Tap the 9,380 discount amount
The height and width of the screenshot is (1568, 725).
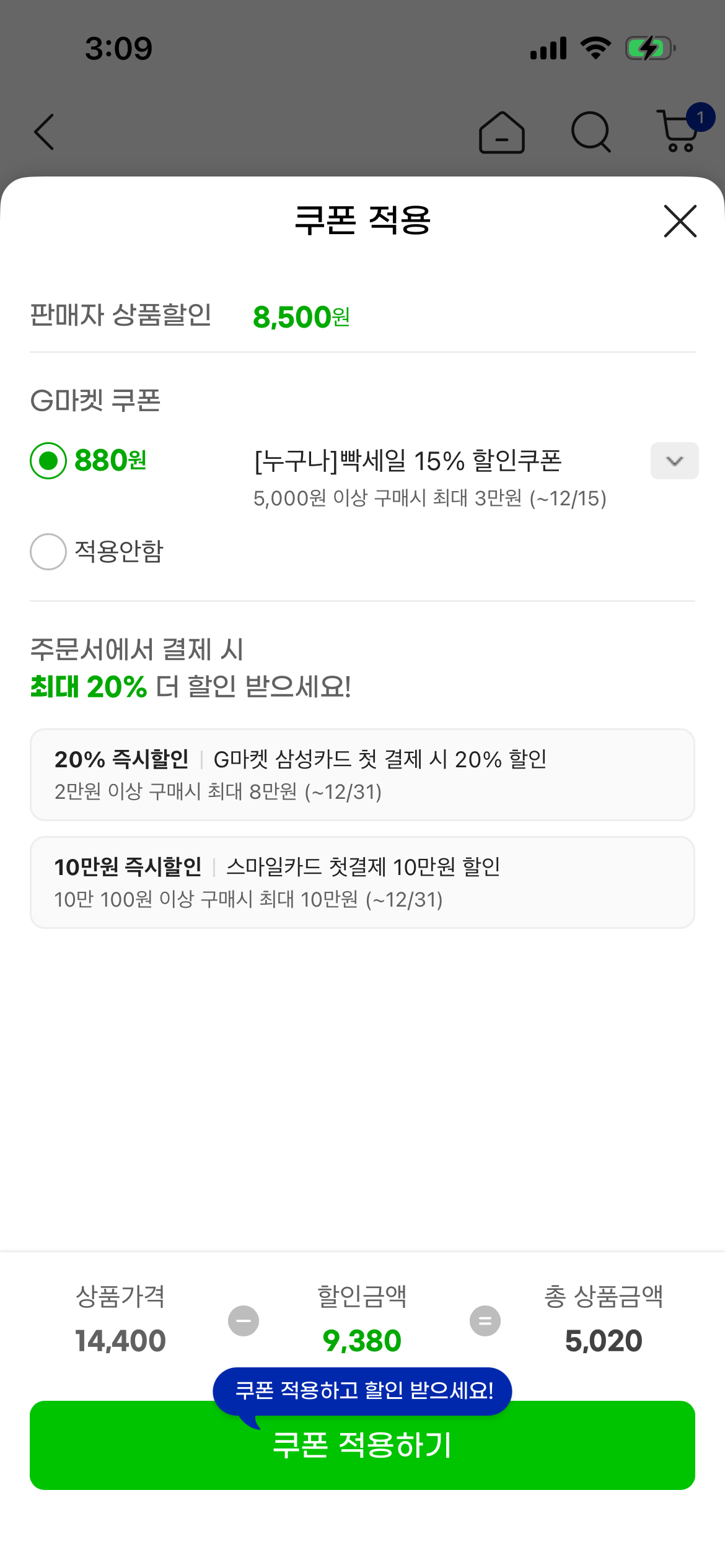[362, 1341]
